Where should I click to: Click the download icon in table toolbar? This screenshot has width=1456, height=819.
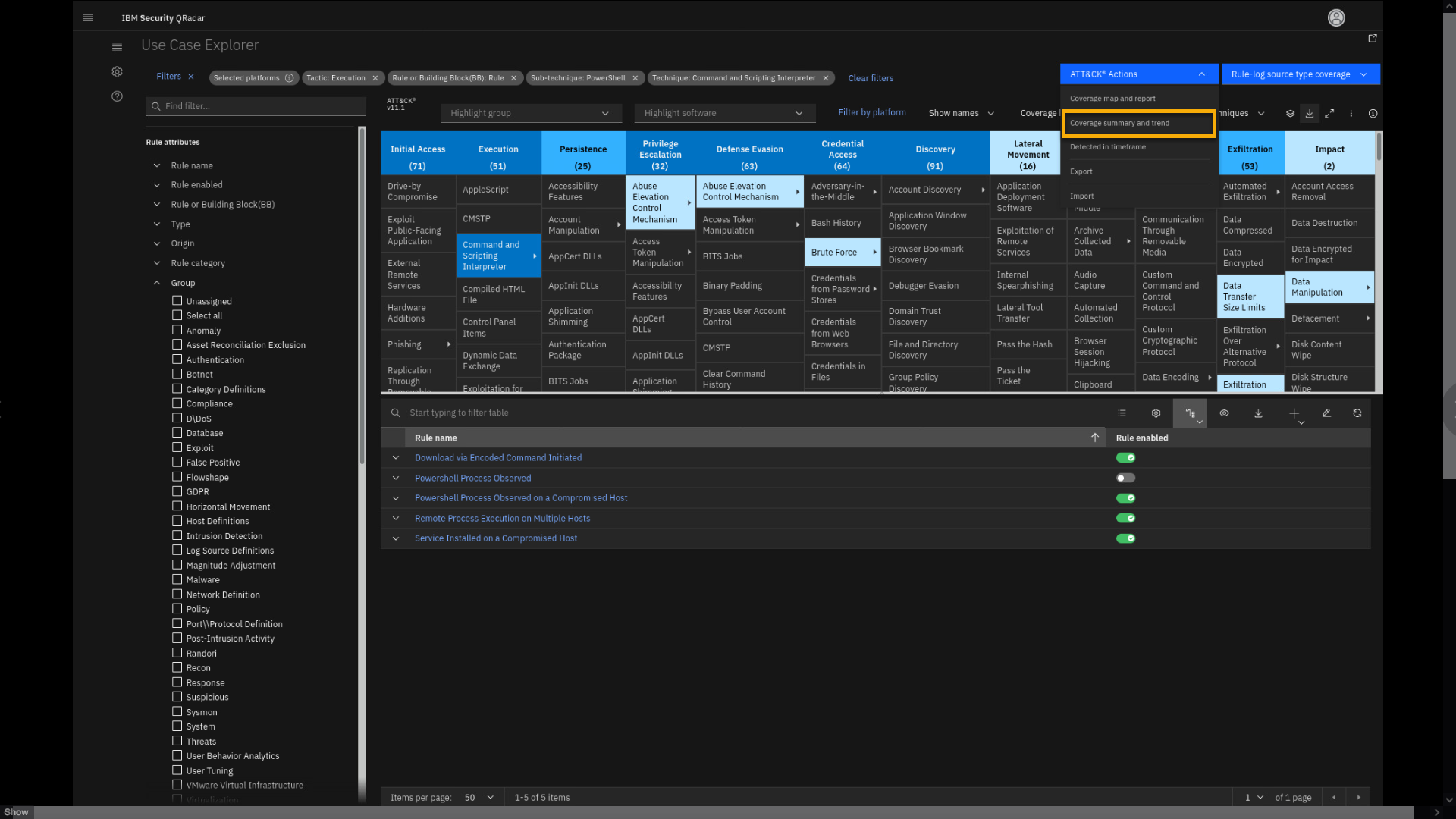click(1258, 413)
